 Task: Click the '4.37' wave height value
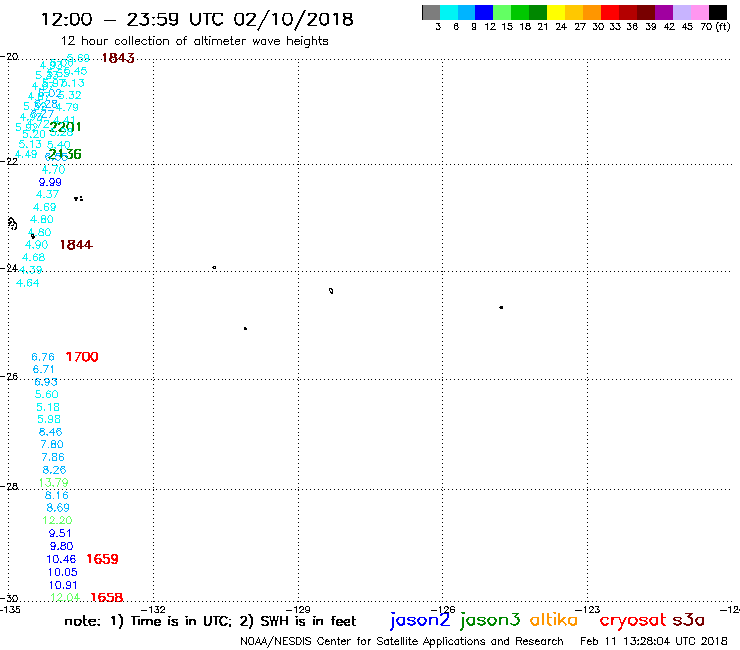click(48, 194)
